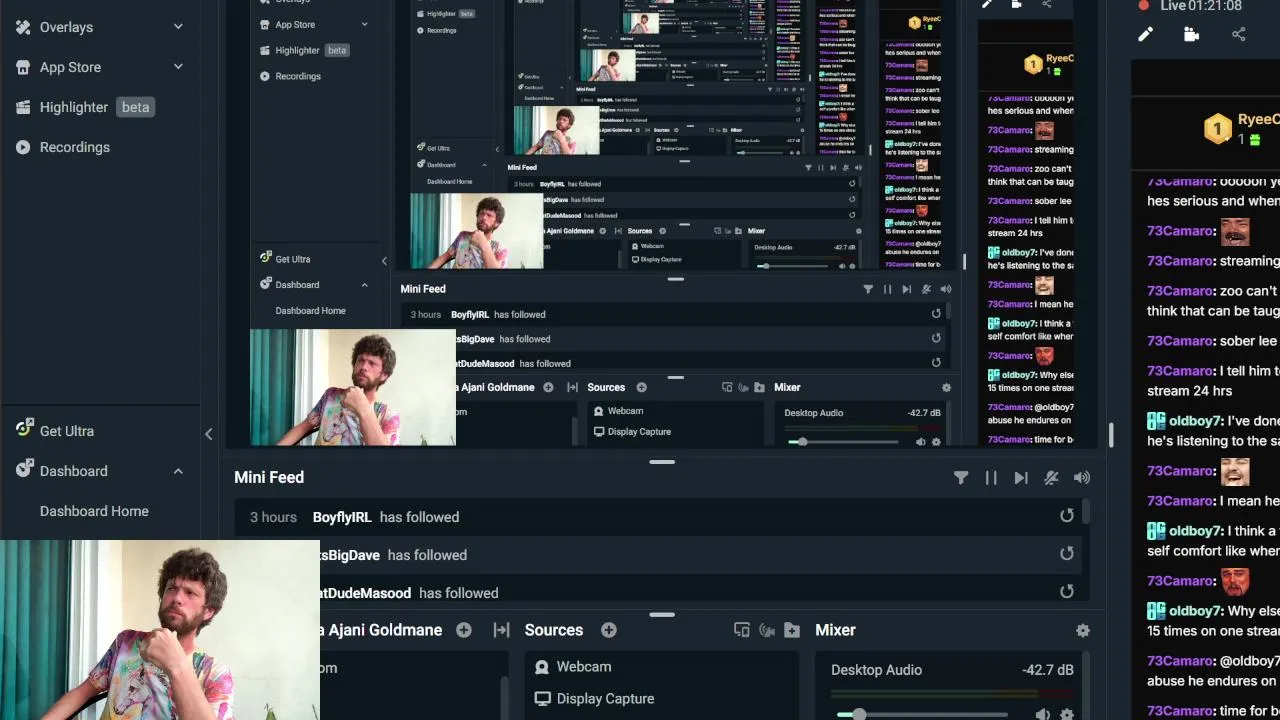1280x720 pixels.
Task: Add a new source with the plus icon
Action: pos(609,630)
